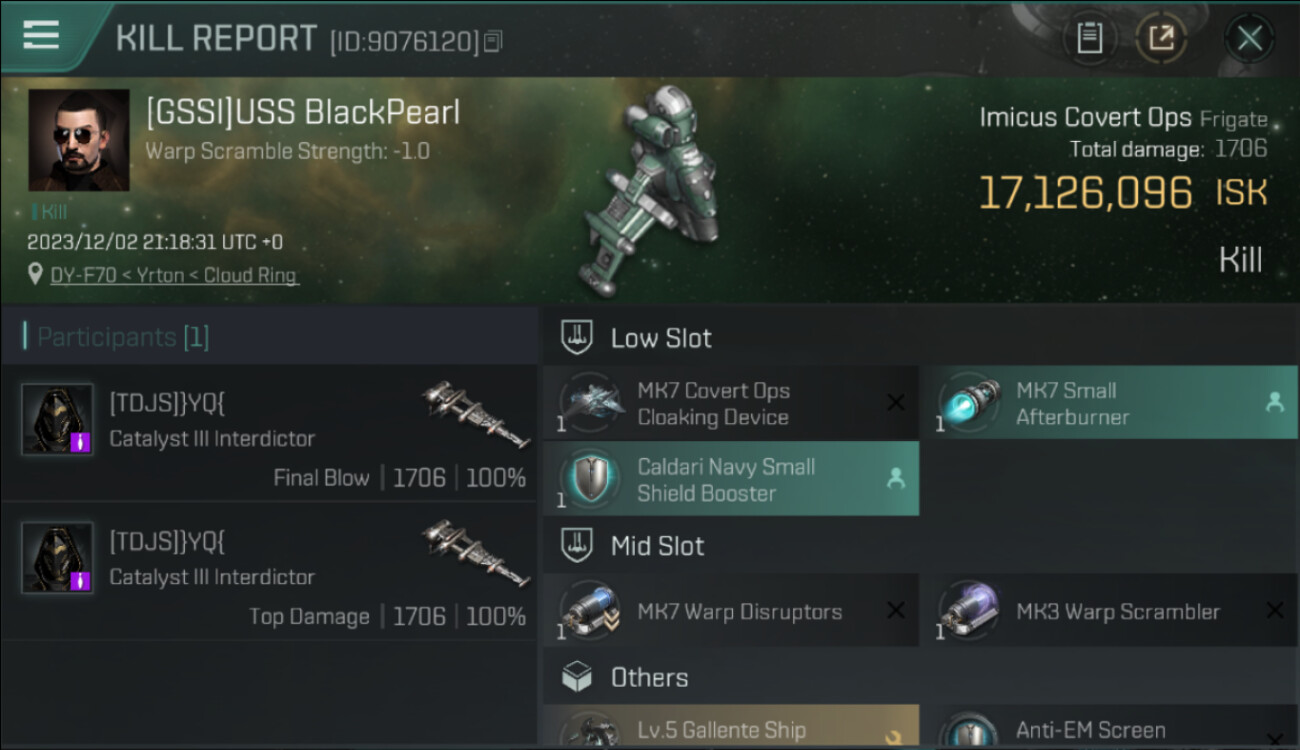Open USS BlackPearl pilot portrait
Viewport: 1300px width, 750px height.
pyautogui.click(x=78, y=140)
